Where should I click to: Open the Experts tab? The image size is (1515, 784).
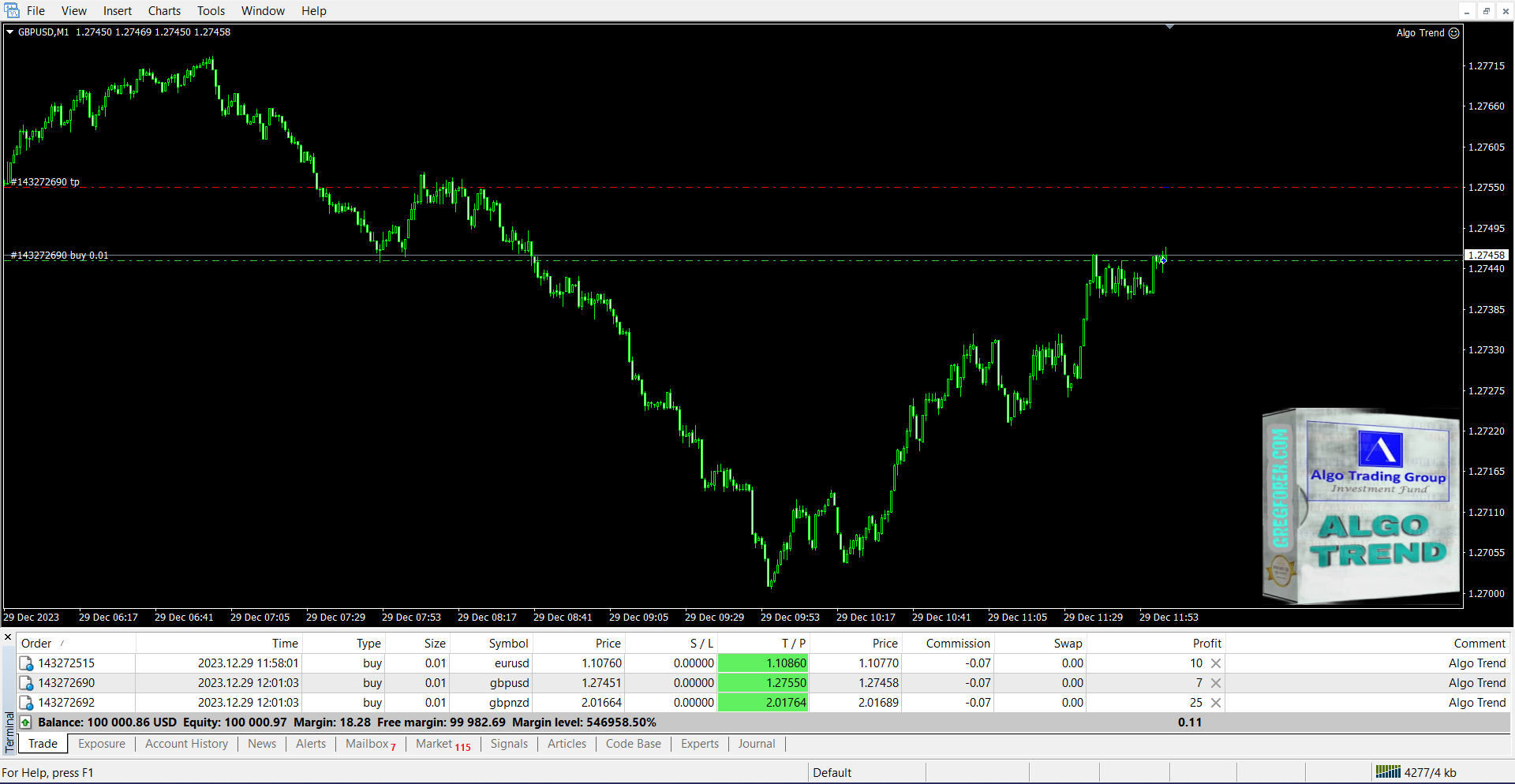tap(699, 744)
